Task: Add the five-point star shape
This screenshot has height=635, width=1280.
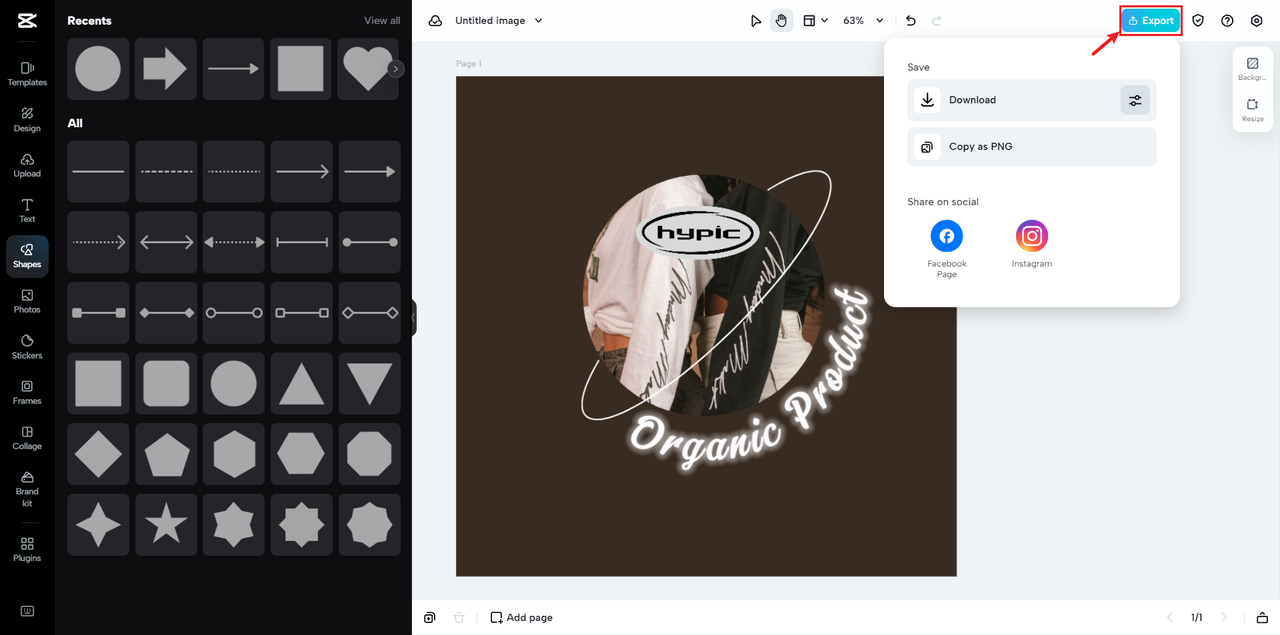Action: coord(166,524)
